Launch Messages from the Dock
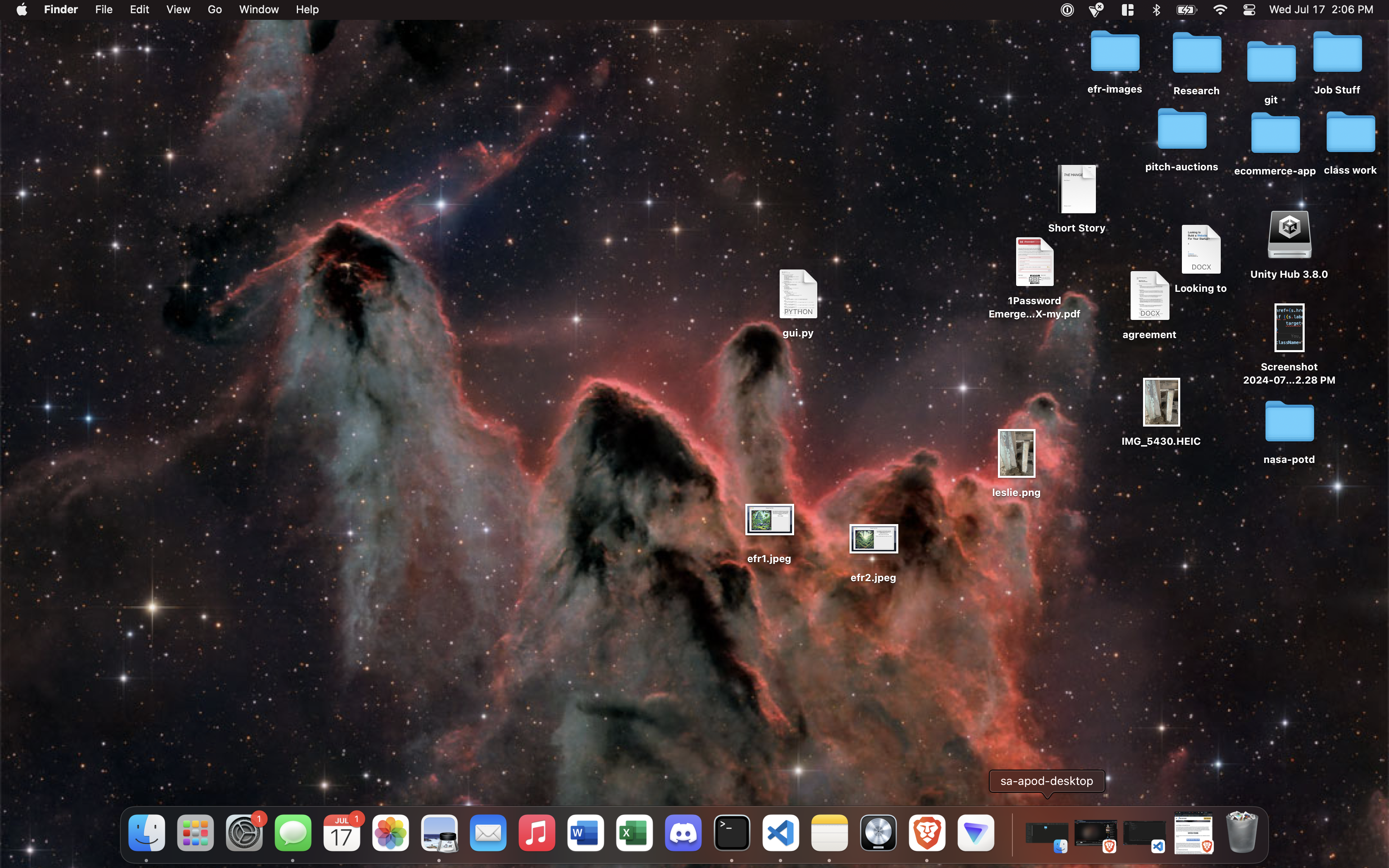Image resolution: width=1389 pixels, height=868 pixels. (x=293, y=832)
